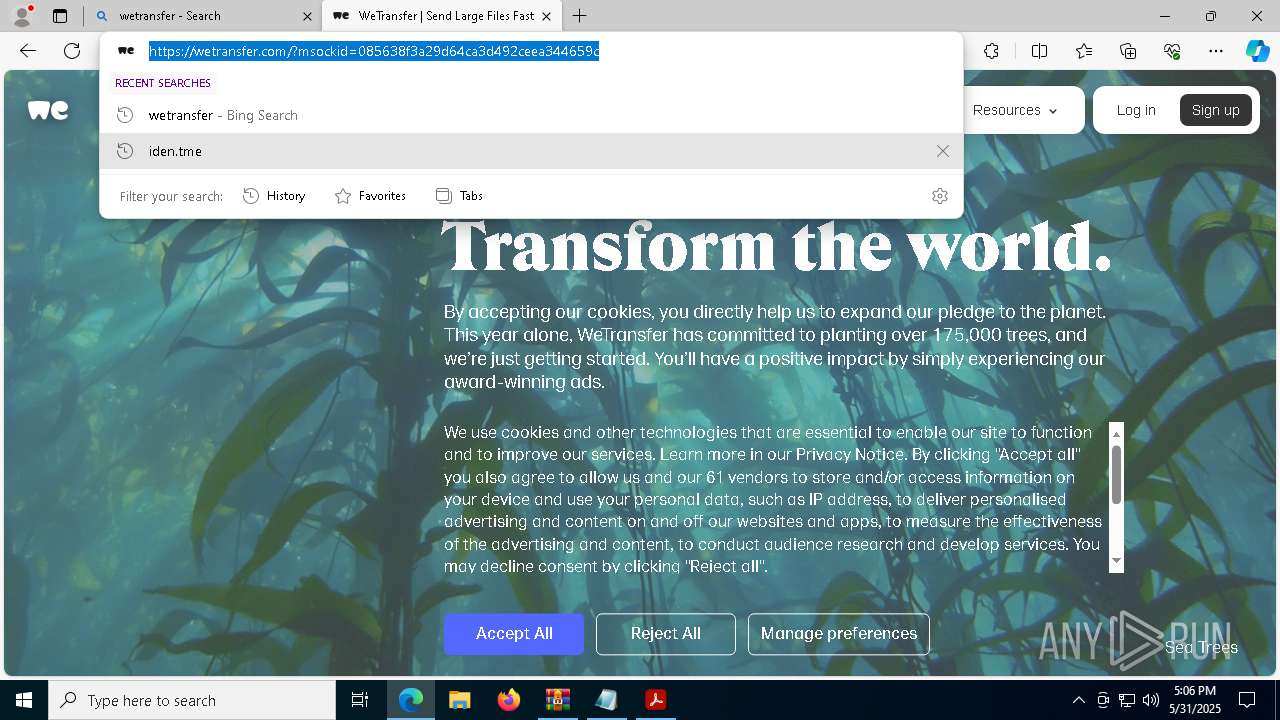The image size is (1280, 720).
Task: Open the Edge profile avatar
Action: [22, 16]
